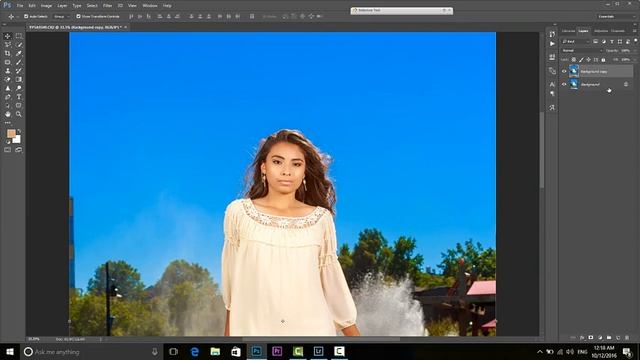
Task: Toggle layer filtering on/off switch
Action: click(x=636, y=40)
